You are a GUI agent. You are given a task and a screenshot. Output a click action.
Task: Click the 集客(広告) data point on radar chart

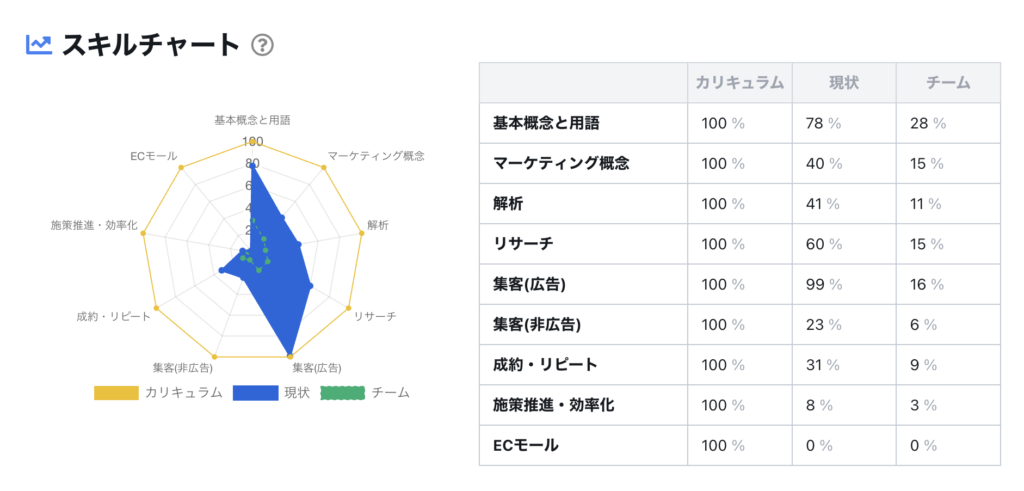click(x=290, y=355)
